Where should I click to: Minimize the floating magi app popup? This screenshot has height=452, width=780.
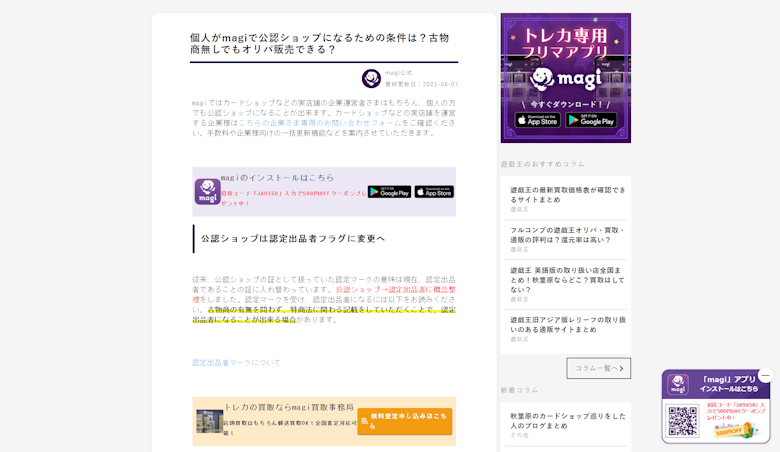[765, 375]
